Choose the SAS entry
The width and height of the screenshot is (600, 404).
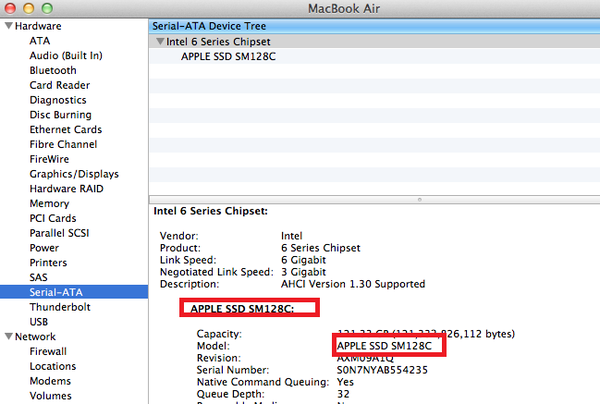tap(39, 278)
